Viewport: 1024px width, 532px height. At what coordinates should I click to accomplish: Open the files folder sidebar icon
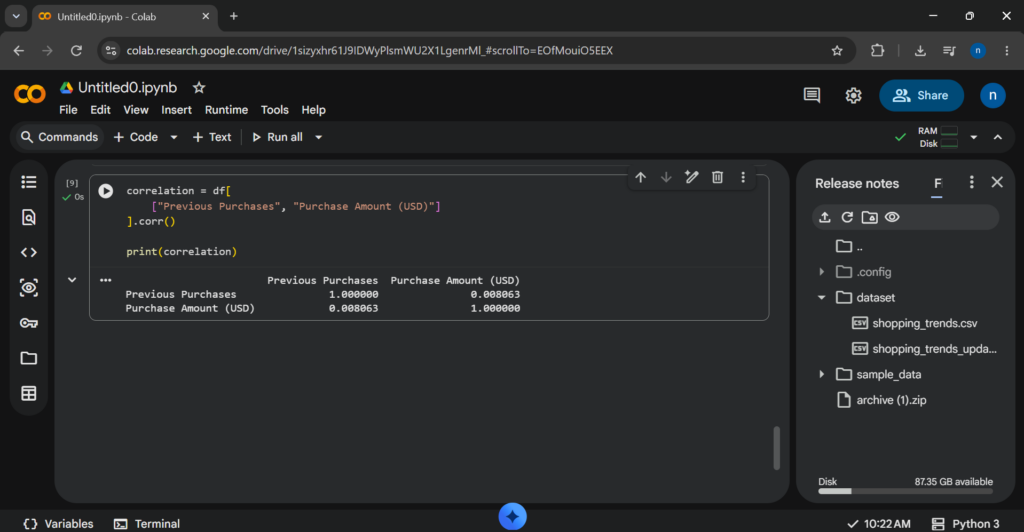tap(29, 358)
